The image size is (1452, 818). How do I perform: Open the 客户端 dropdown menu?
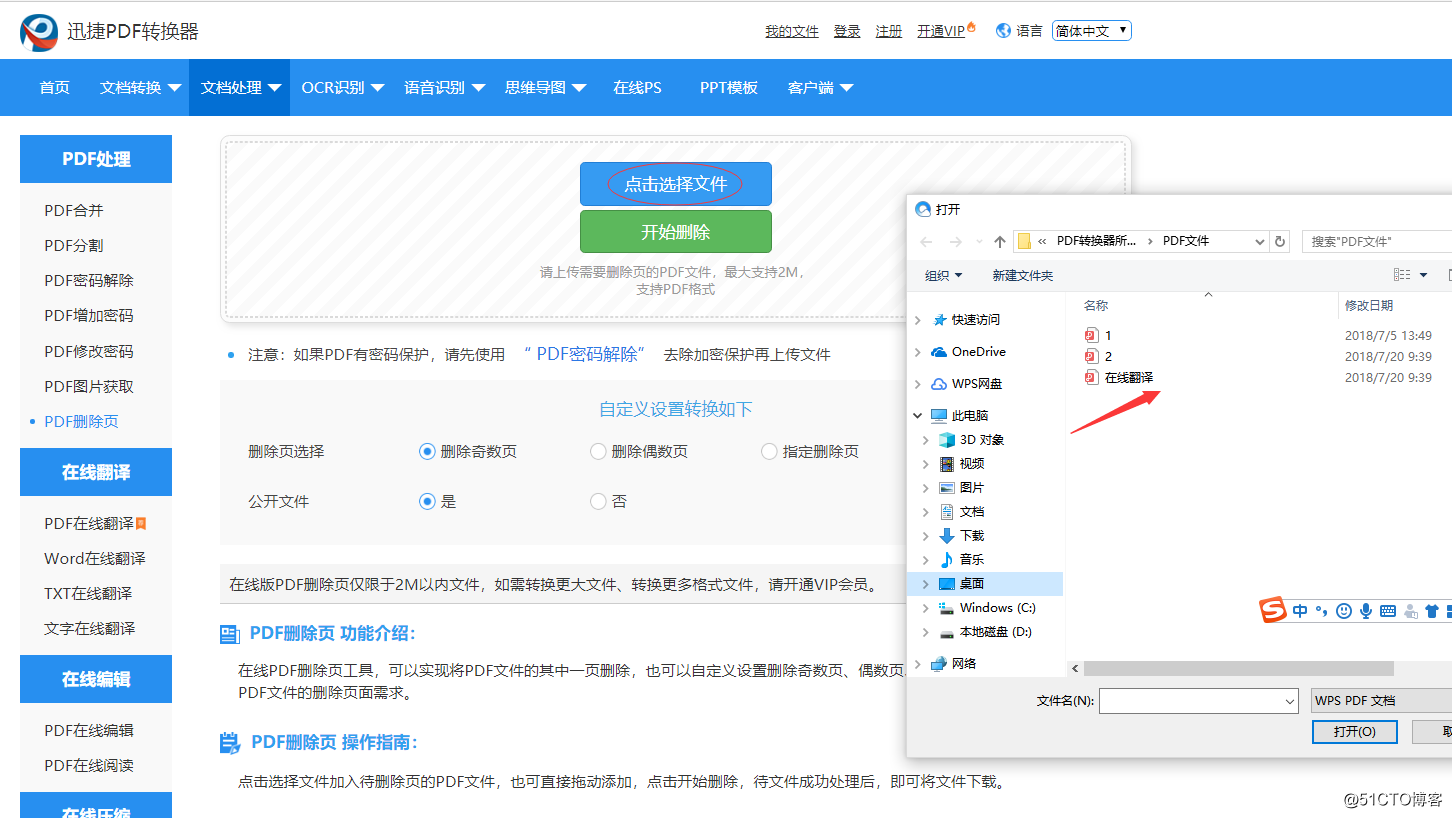coord(821,87)
